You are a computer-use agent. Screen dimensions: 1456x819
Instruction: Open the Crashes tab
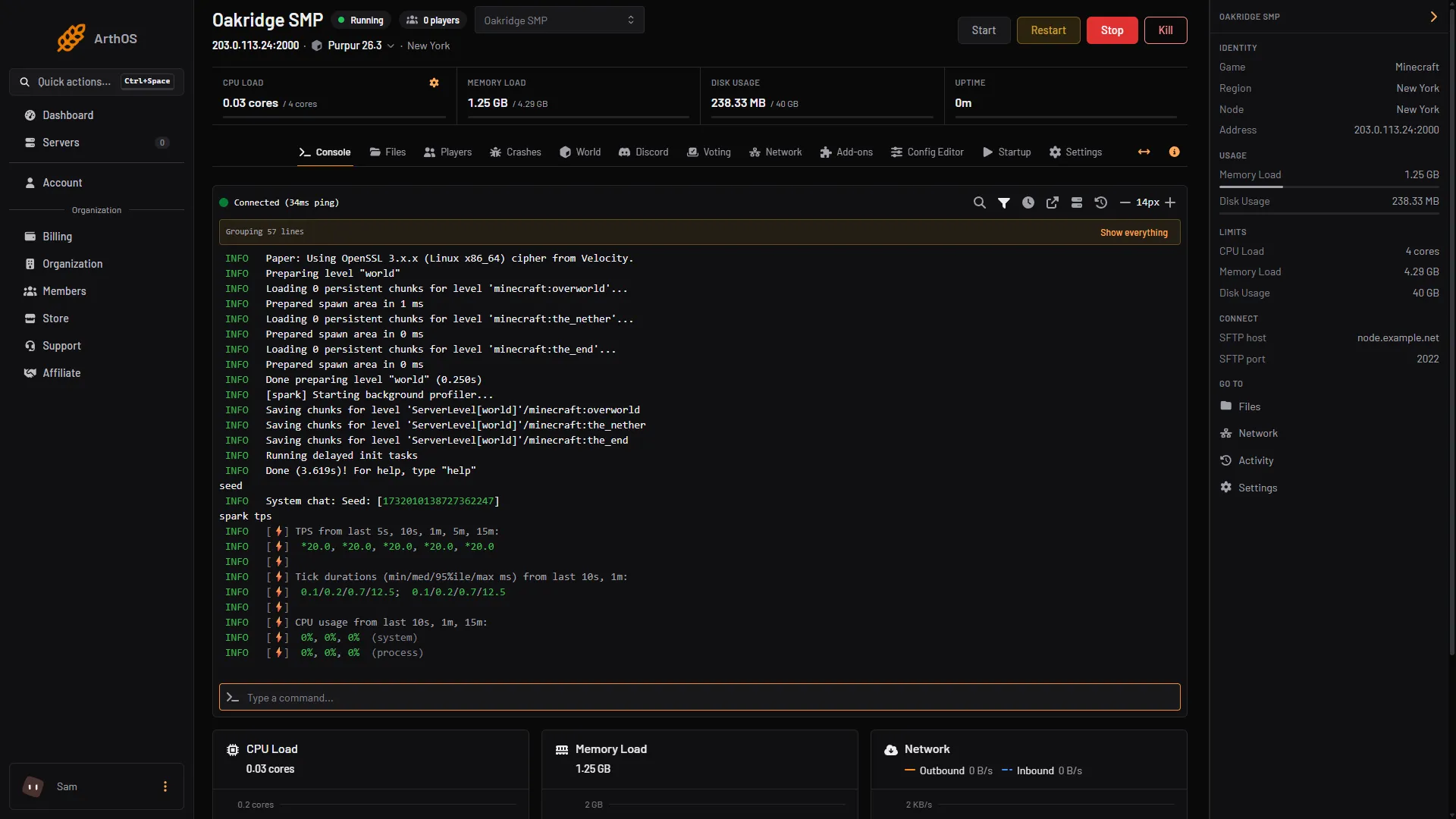click(x=516, y=152)
